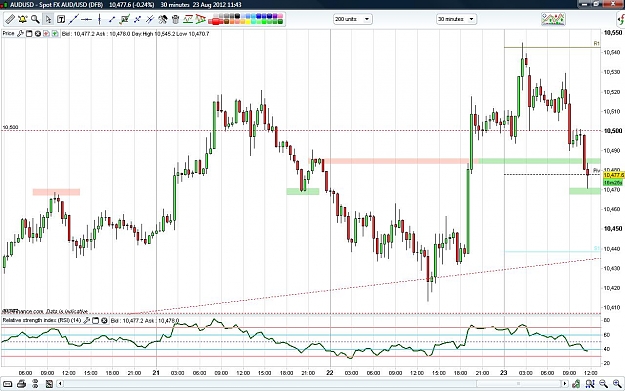The height and width of the screenshot is (391, 625).
Task: Click the R1 resistance level label
Action: point(596,43)
